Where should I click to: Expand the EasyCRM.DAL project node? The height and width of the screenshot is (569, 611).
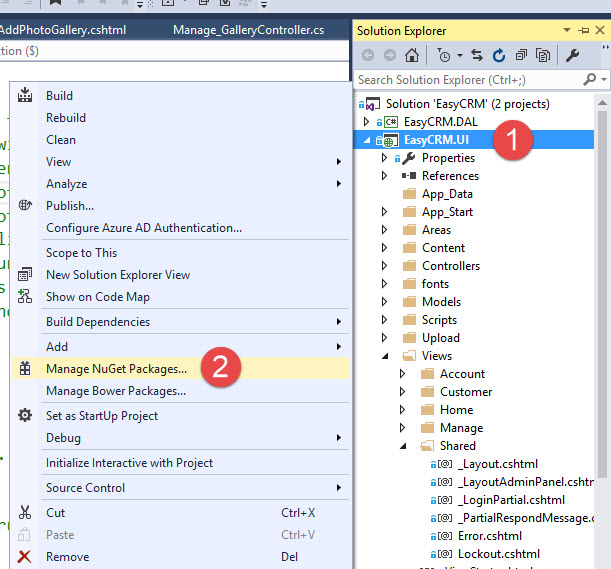click(366, 122)
